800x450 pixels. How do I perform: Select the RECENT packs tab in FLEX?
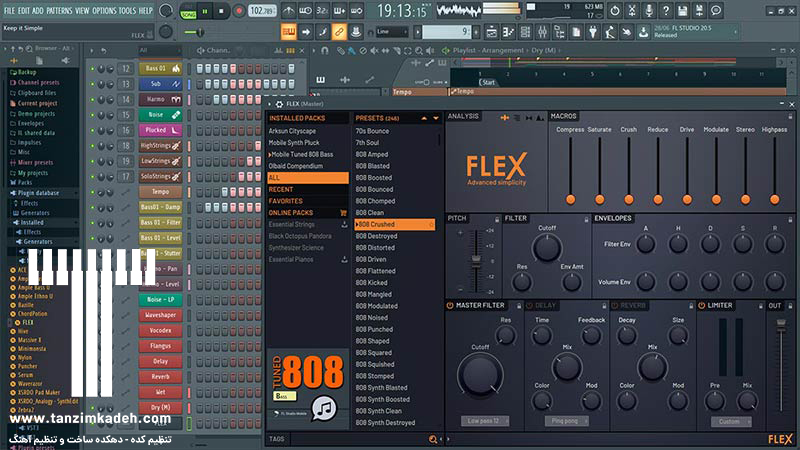tap(308, 189)
